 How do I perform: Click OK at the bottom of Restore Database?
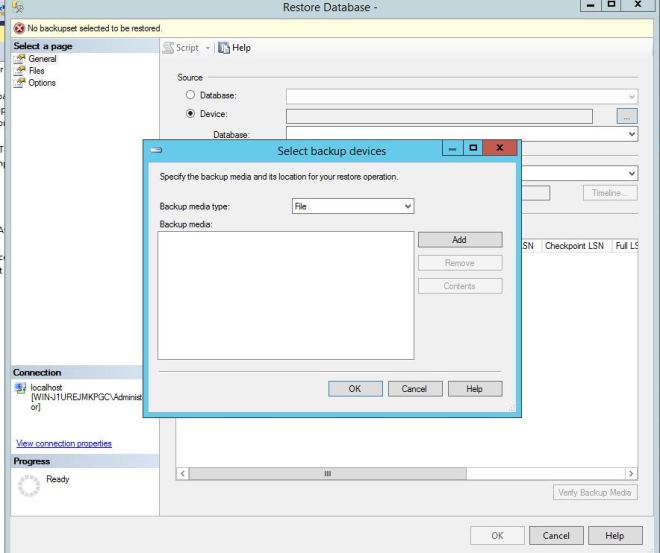tap(498, 536)
